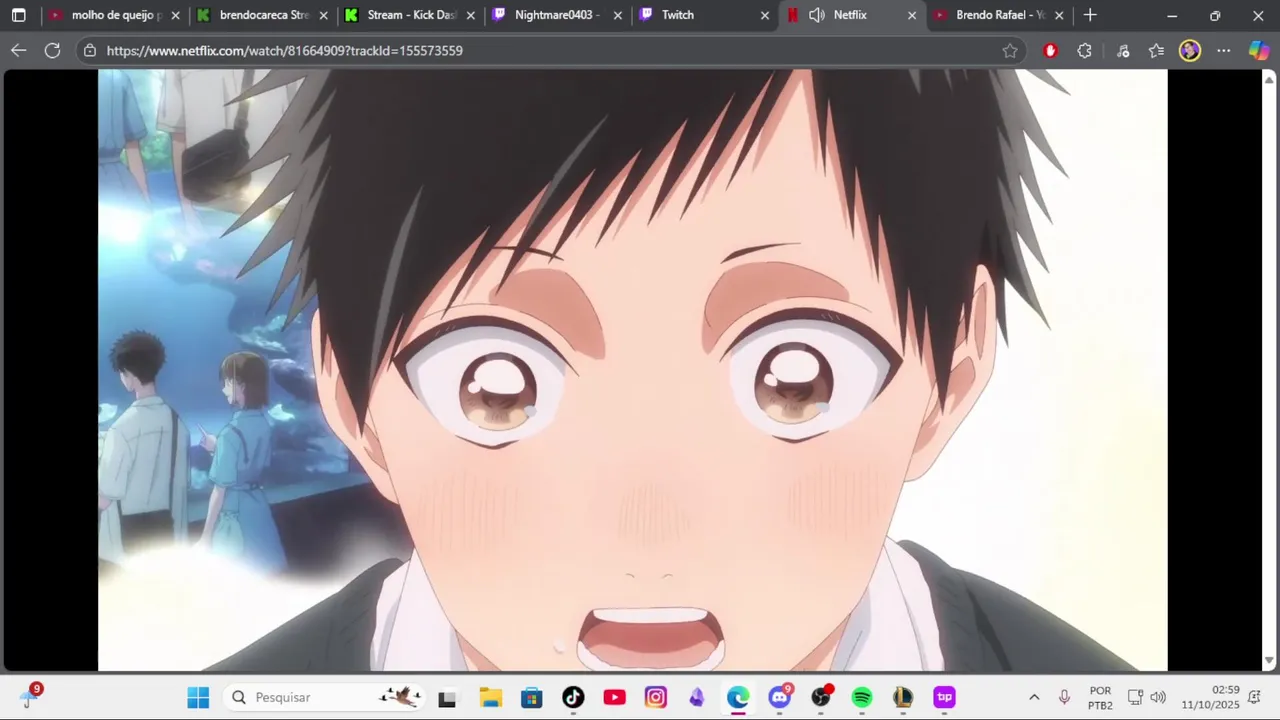Open League of Legends taskbar icon
The height and width of the screenshot is (720, 1280).
tap(903, 698)
